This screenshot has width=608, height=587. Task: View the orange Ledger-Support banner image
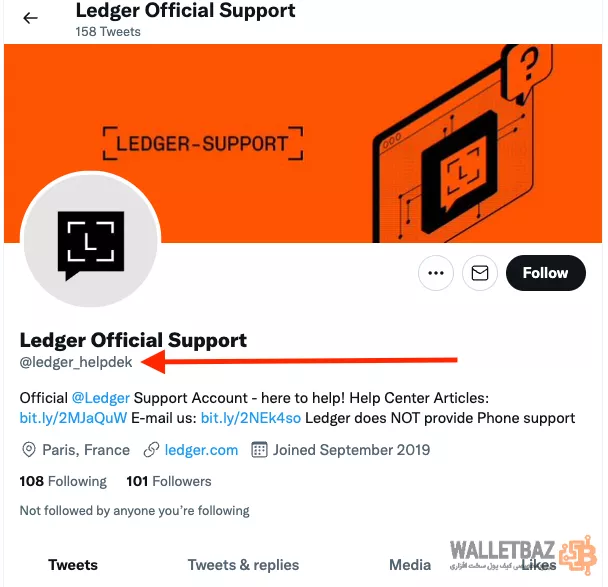coord(303,143)
